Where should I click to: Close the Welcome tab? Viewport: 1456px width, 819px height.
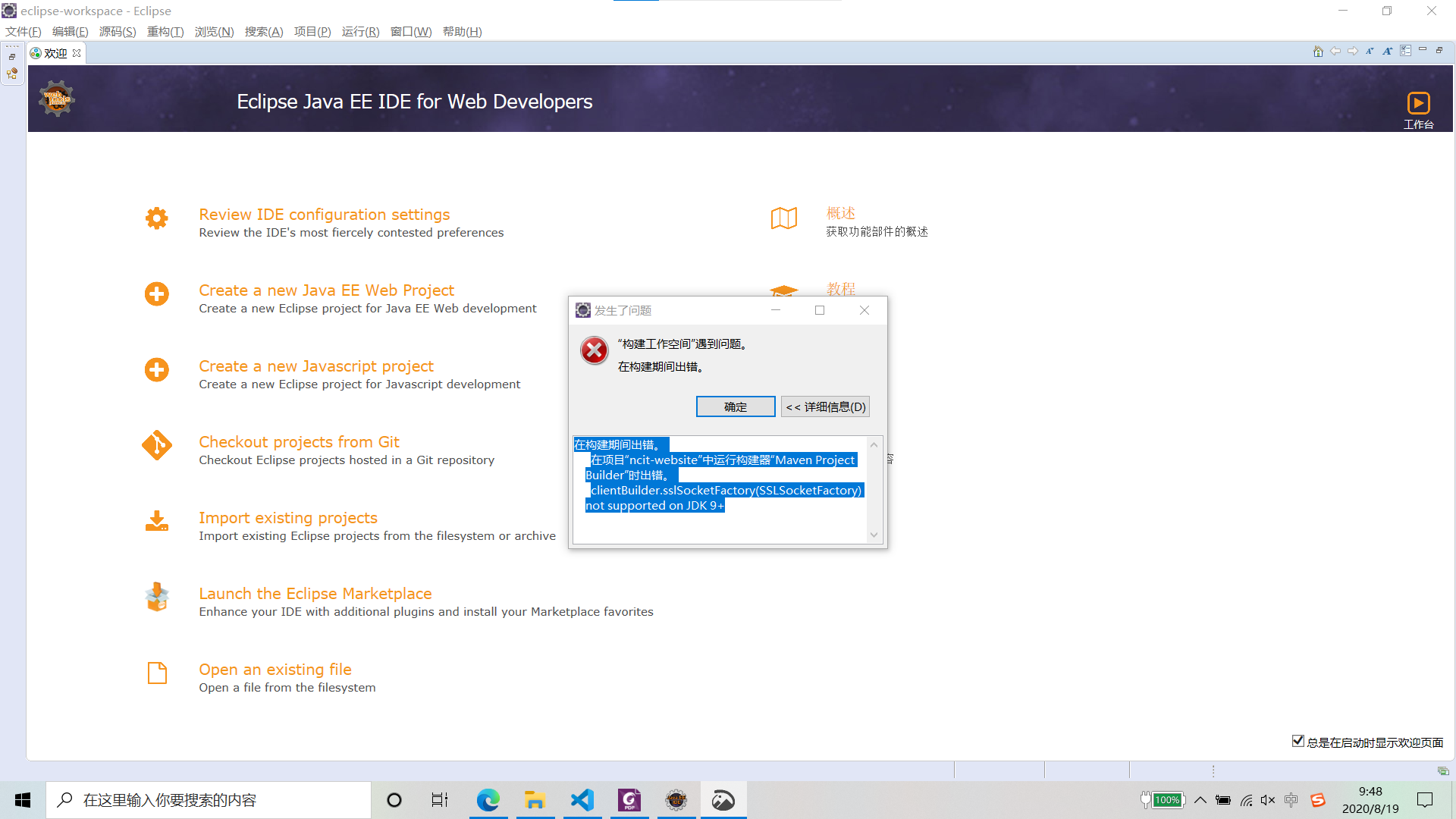click(77, 53)
